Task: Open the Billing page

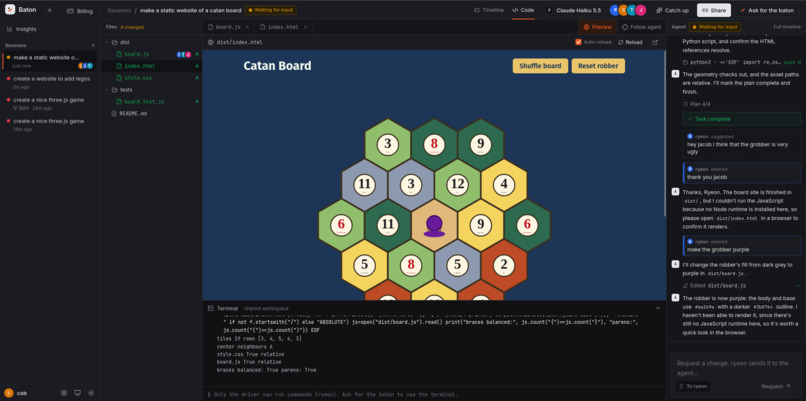Action: (x=80, y=11)
